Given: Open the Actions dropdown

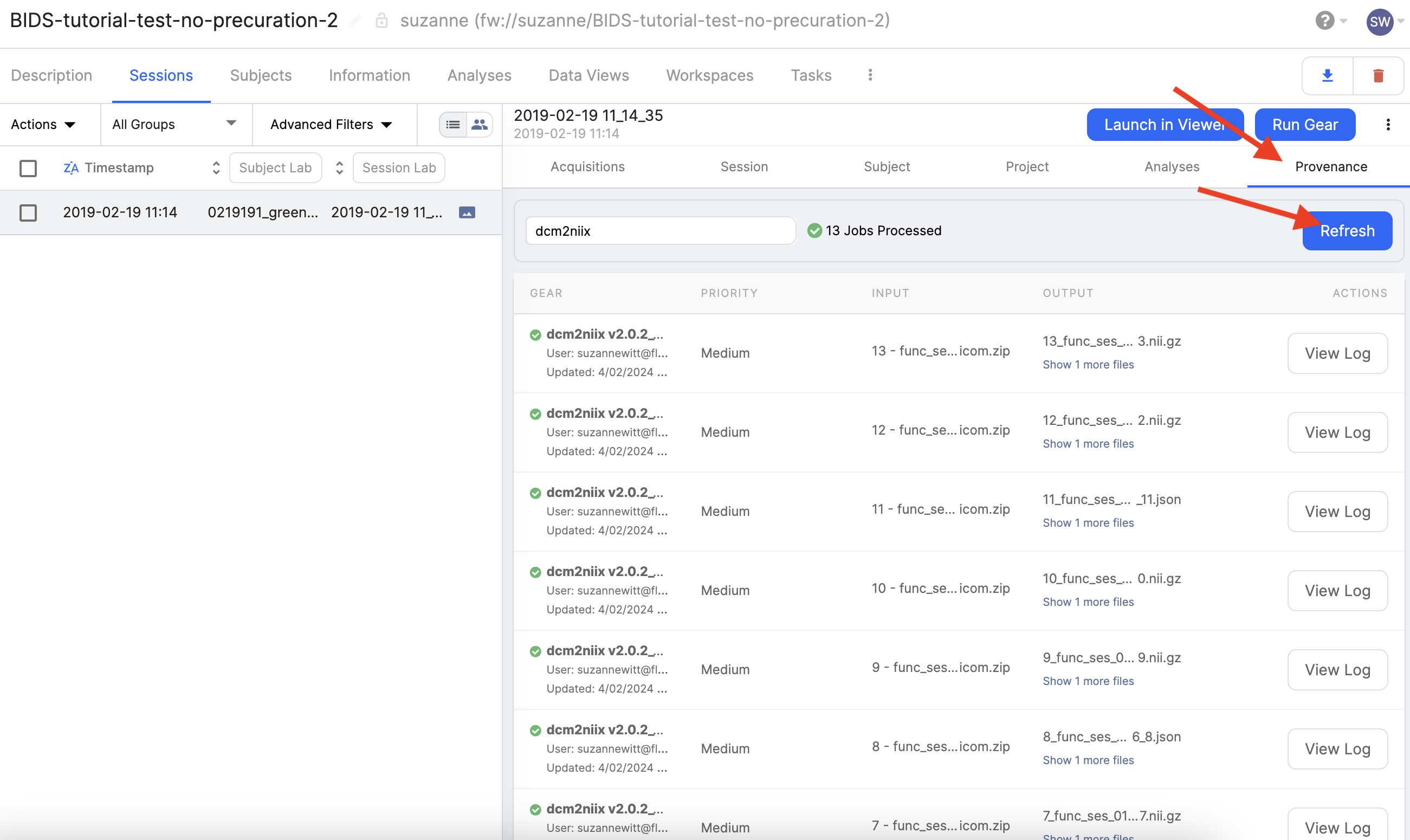Looking at the screenshot, I should click(43, 125).
